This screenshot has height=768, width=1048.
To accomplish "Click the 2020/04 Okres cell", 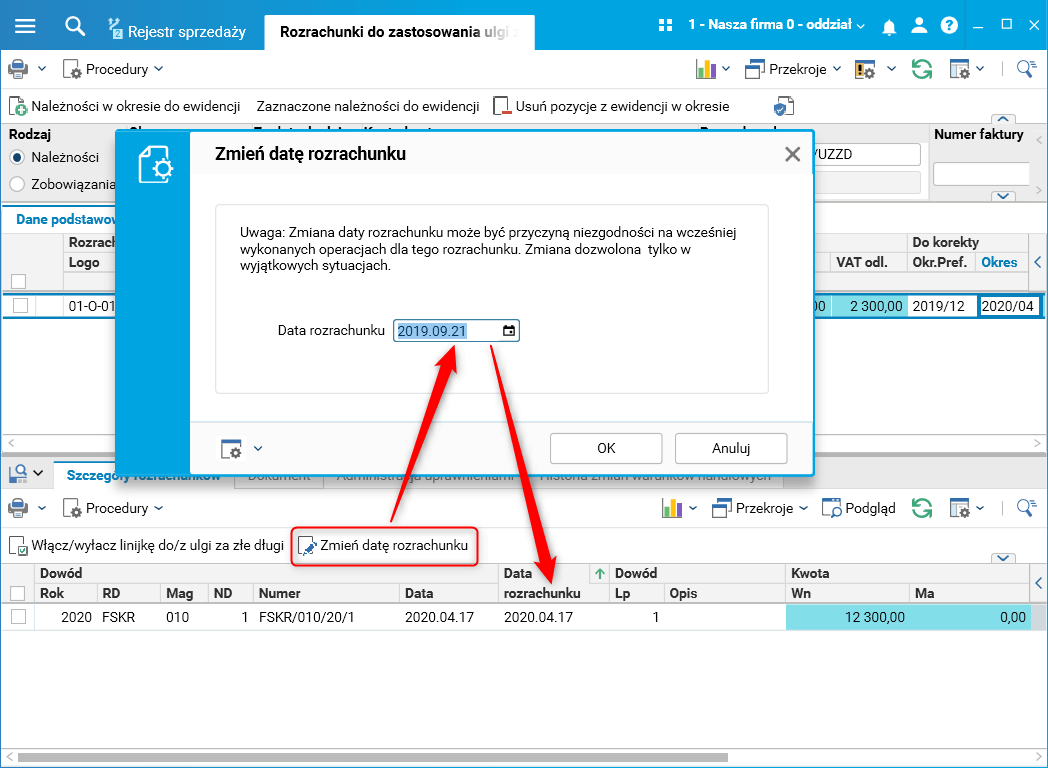I will point(1007,306).
